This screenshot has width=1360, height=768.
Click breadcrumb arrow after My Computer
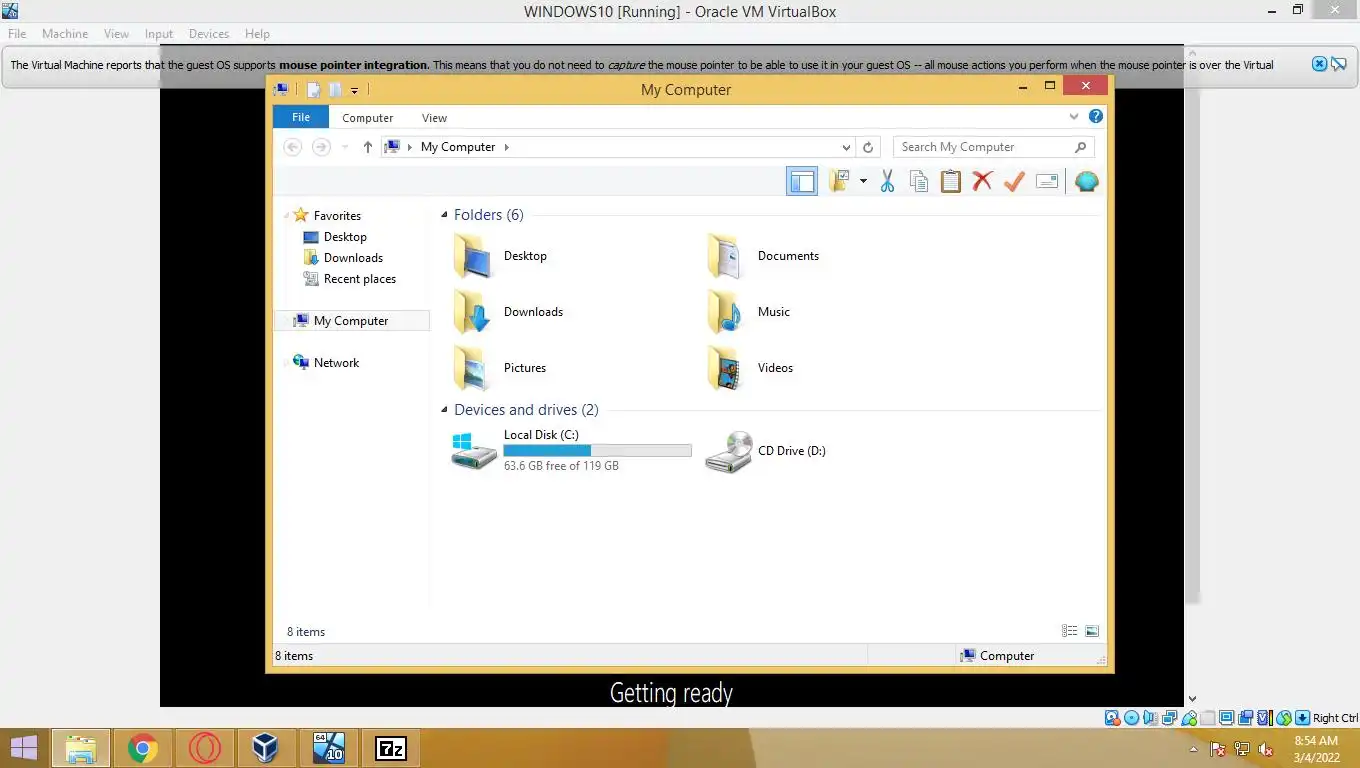[506, 147]
